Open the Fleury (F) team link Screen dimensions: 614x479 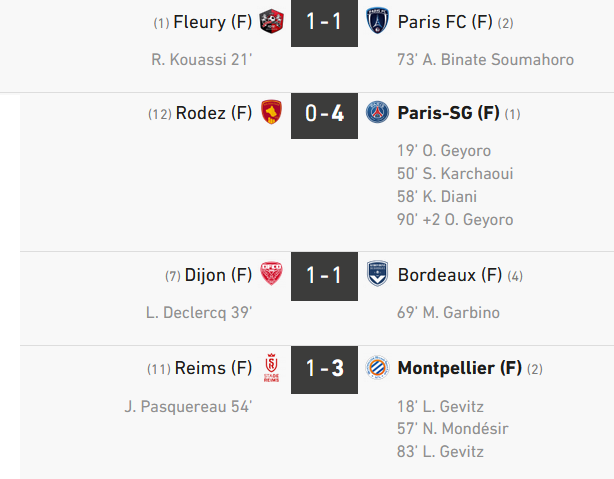tap(213, 22)
